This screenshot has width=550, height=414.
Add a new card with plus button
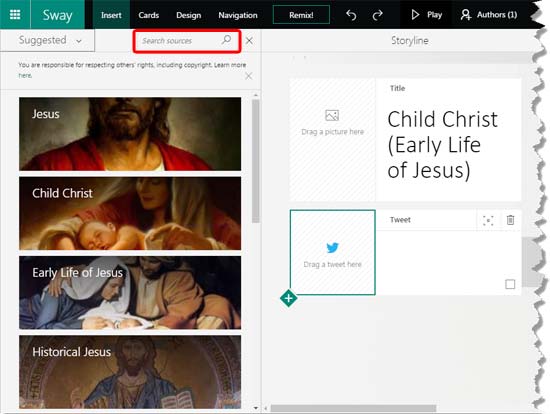click(x=288, y=299)
